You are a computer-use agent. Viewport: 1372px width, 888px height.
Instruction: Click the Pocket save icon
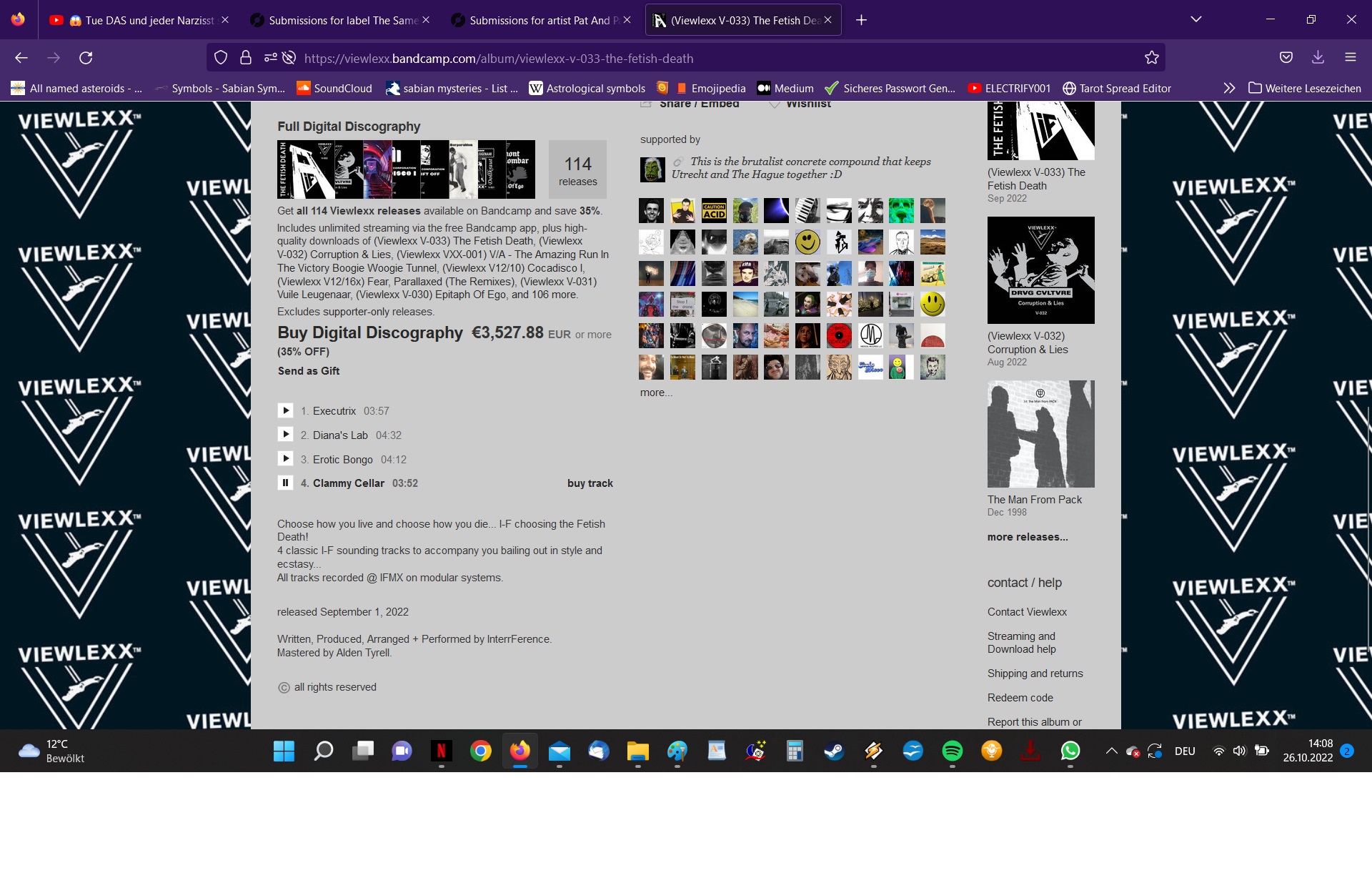(x=1286, y=57)
